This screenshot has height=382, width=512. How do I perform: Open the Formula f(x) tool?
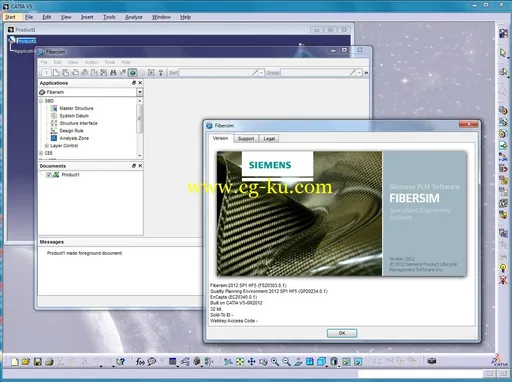click(x=140, y=361)
